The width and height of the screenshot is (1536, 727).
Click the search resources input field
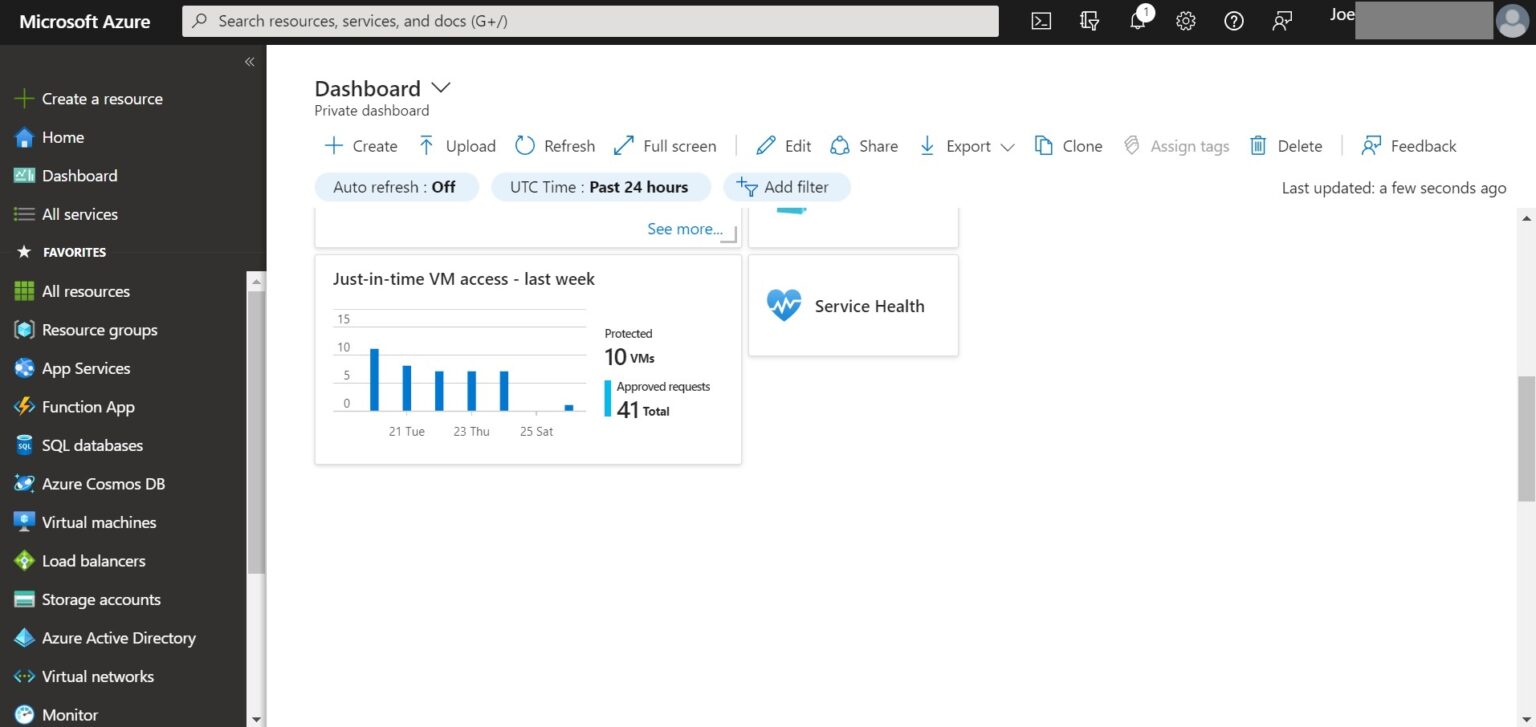(590, 20)
